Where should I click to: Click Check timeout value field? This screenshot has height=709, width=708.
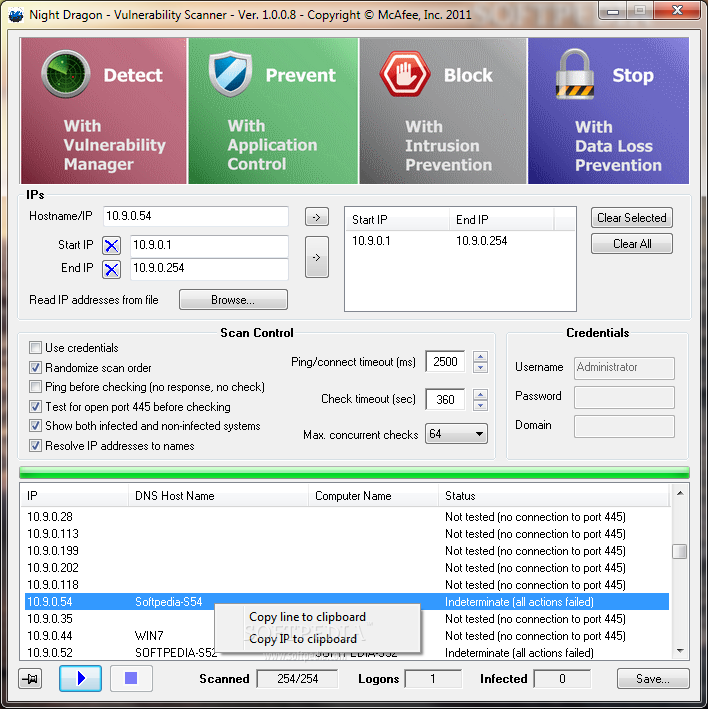(x=445, y=400)
